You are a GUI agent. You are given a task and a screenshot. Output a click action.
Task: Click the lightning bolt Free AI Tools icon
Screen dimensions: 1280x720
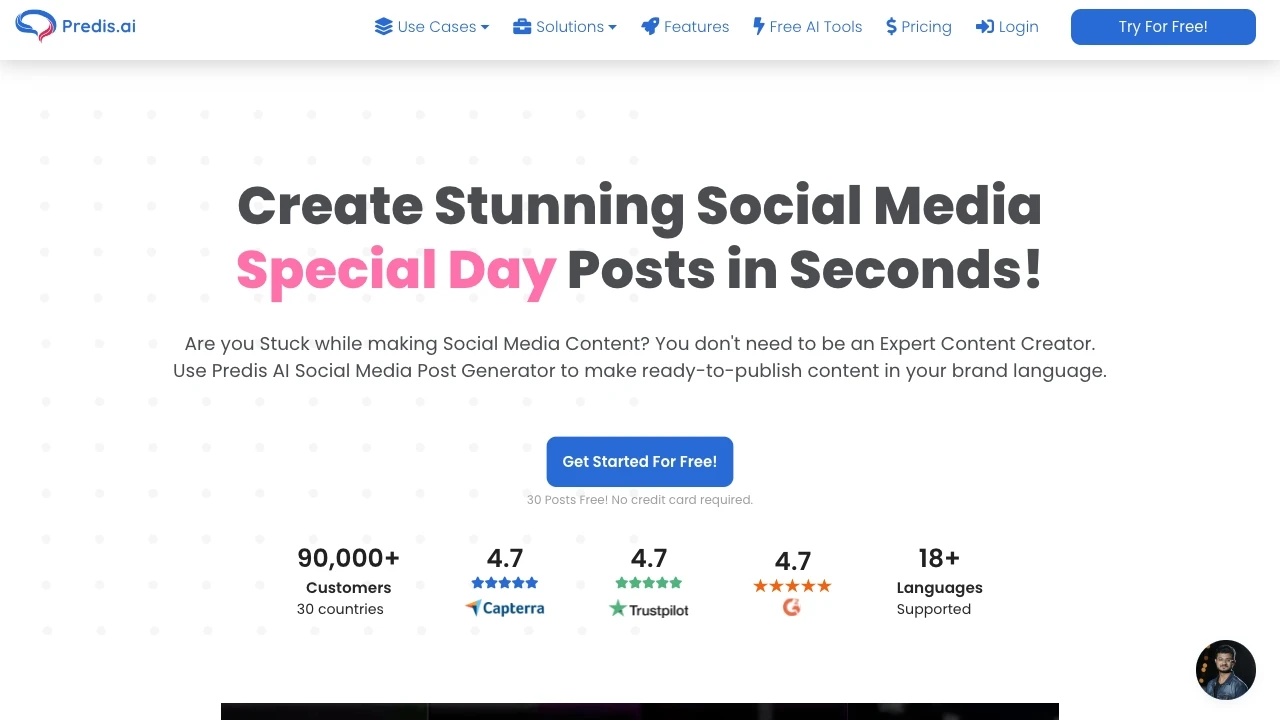[x=759, y=27]
